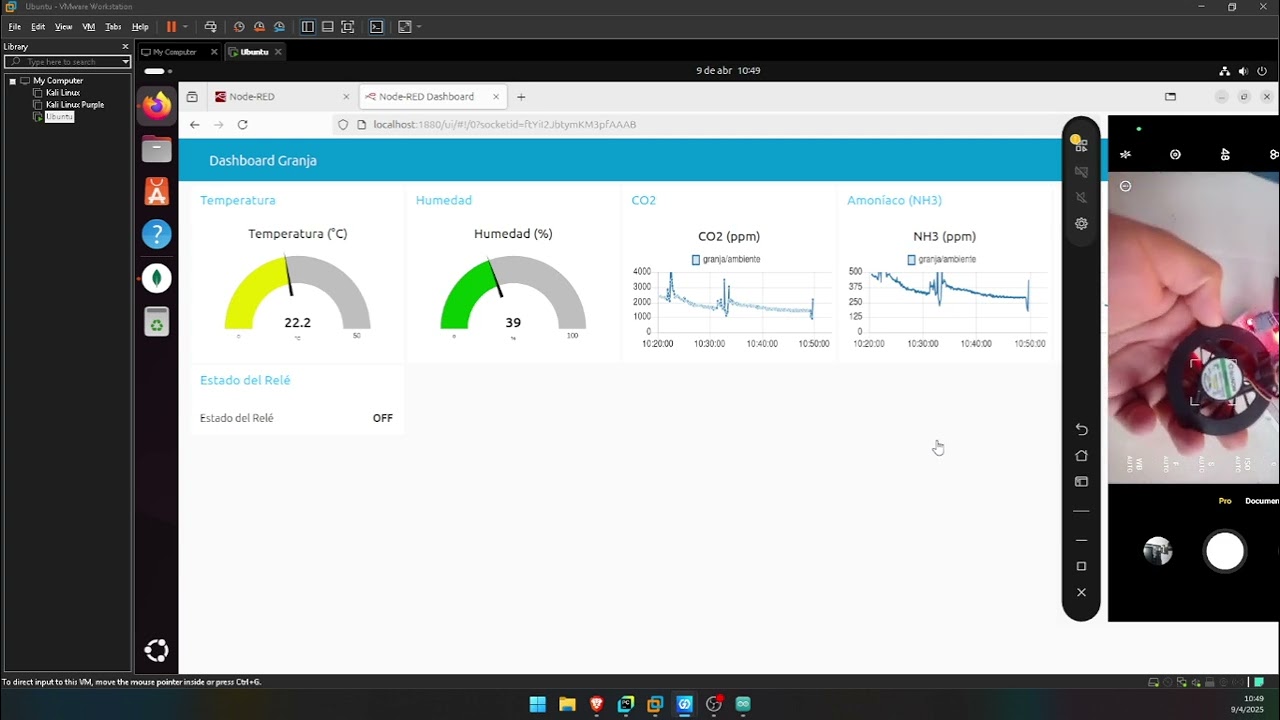
Task: Open the VMware snapshot manager
Action: [x=279, y=27]
